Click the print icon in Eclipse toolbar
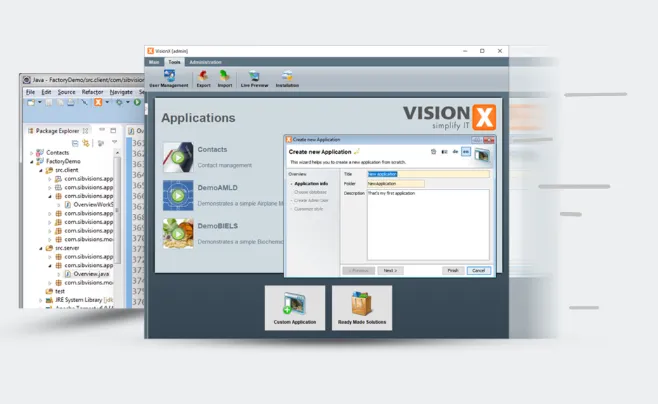658x404 pixels. 71,102
